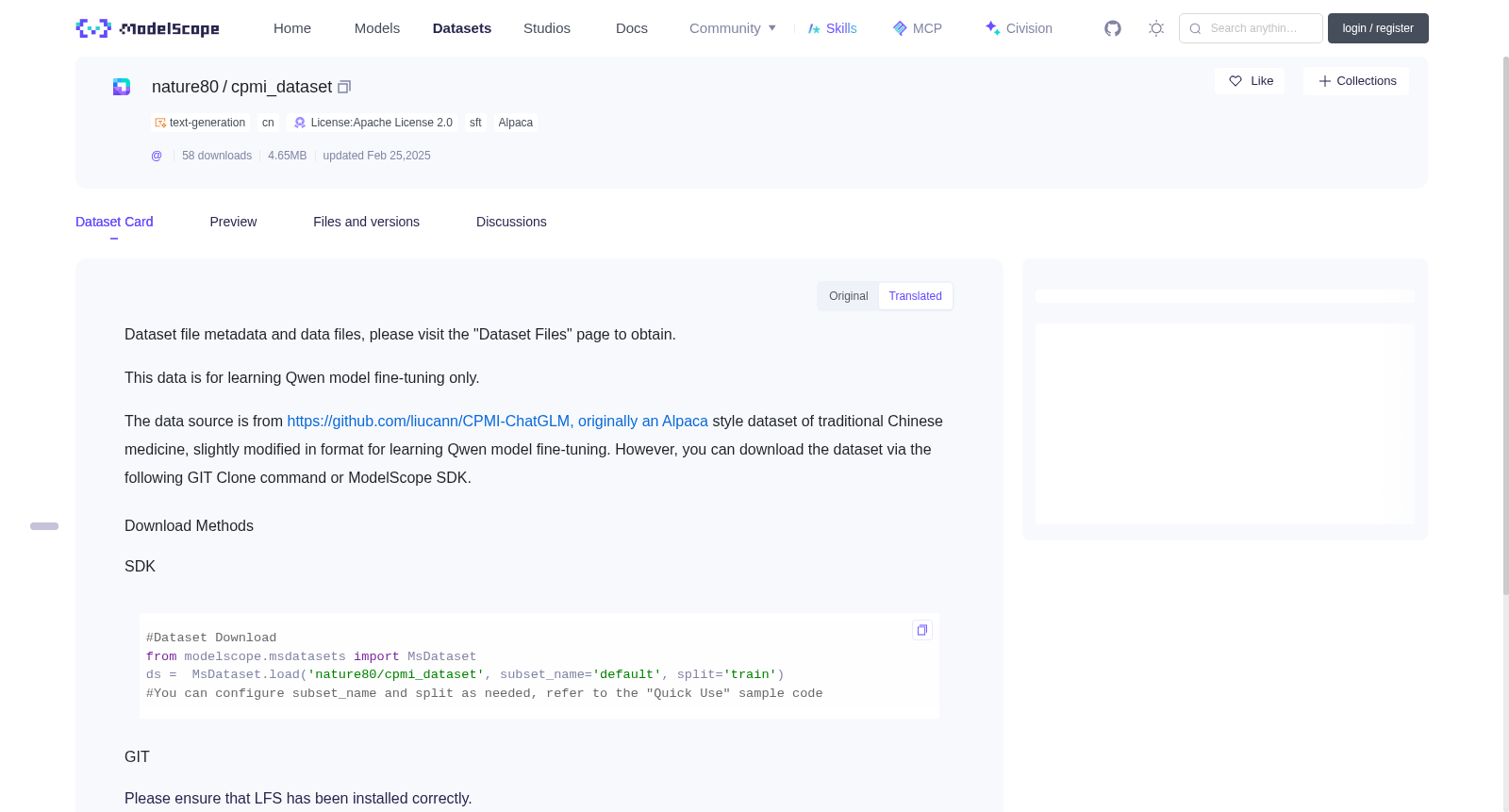Click the dataset avatar icon
Image resolution: width=1509 pixels, height=812 pixels.
(122, 87)
